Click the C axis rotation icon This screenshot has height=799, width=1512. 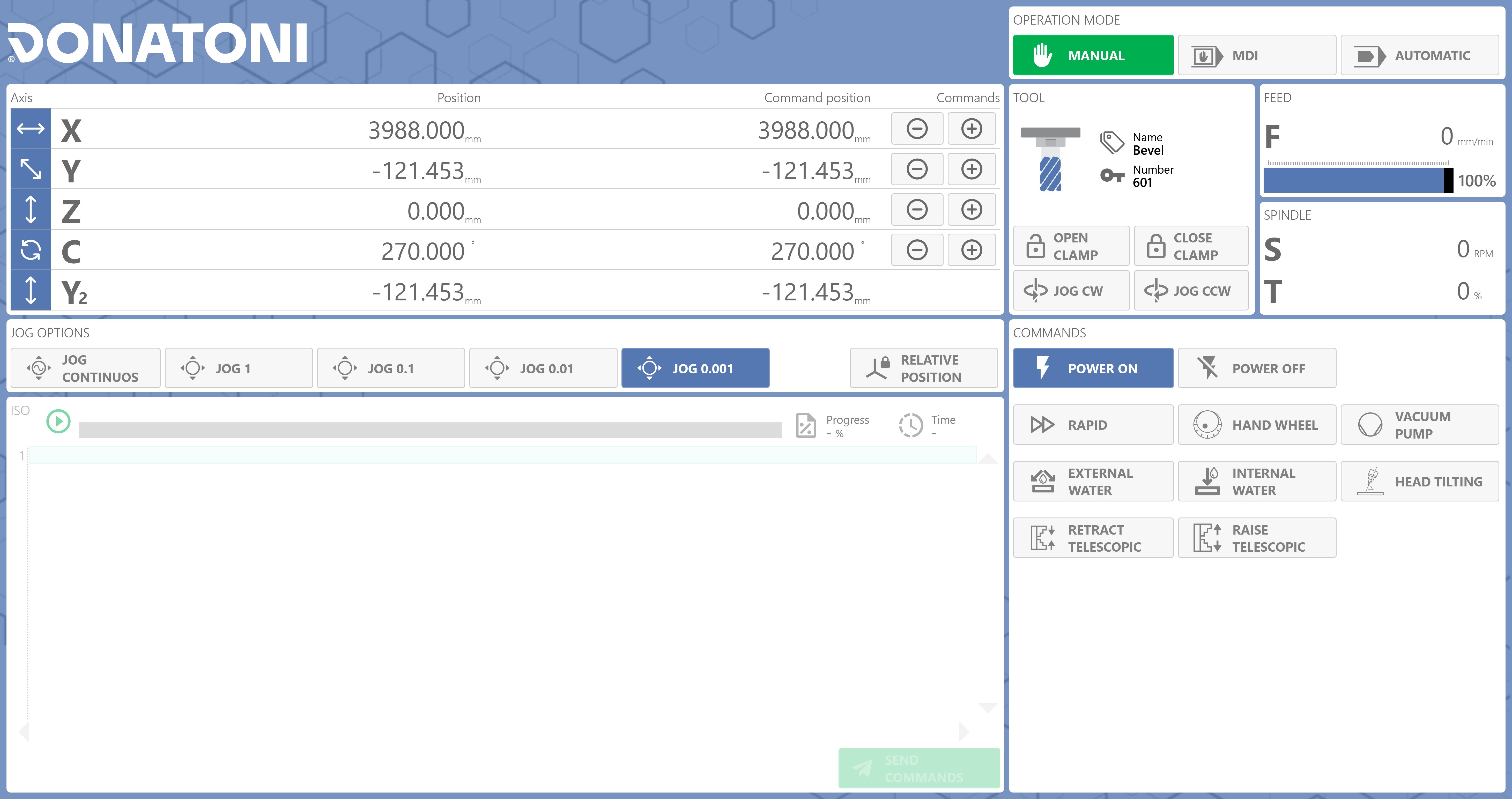pyautogui.click(x=31, y=250)
